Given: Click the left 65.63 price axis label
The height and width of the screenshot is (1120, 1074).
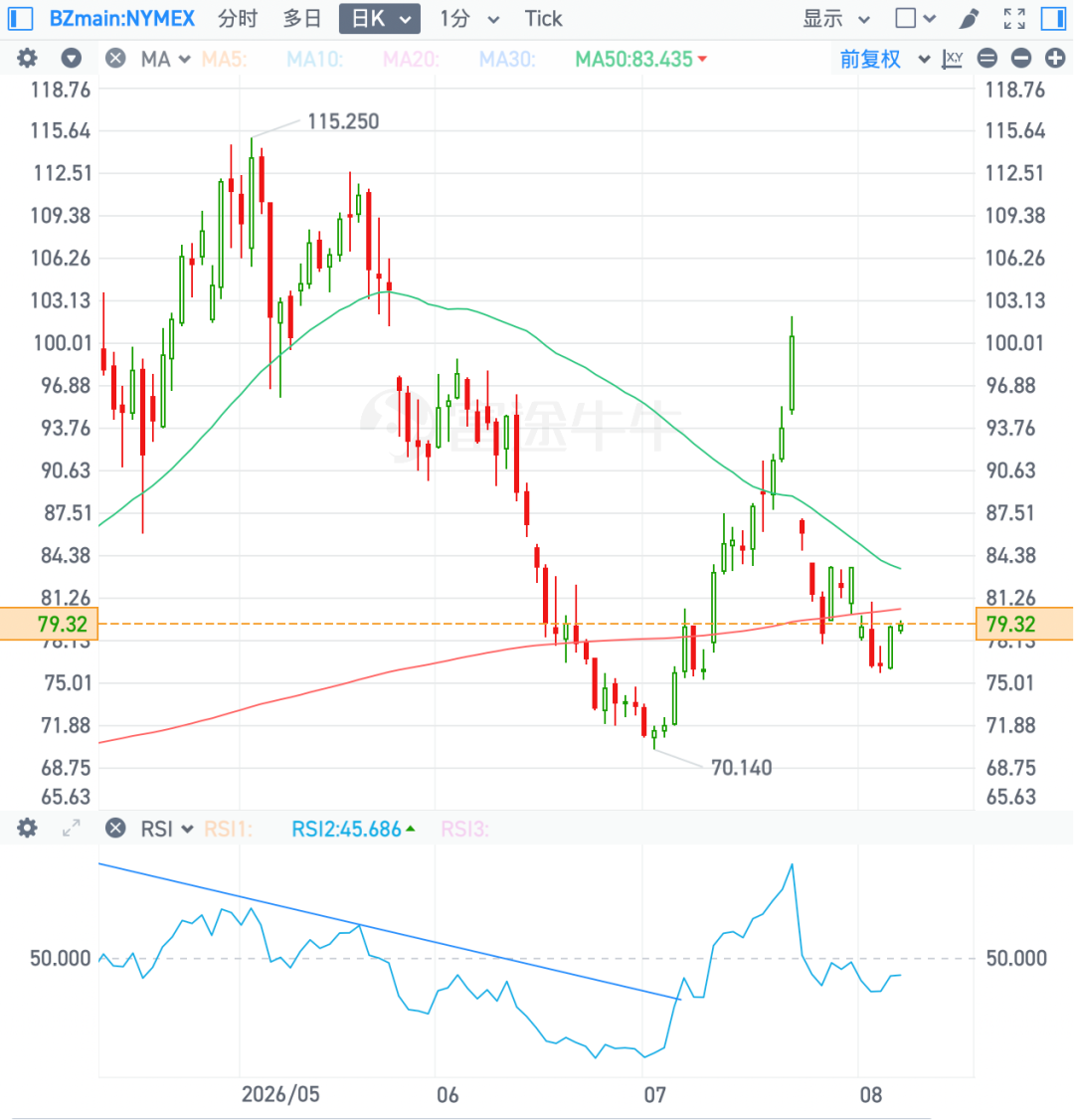Looking at the screenshot, I should [66, 797].
